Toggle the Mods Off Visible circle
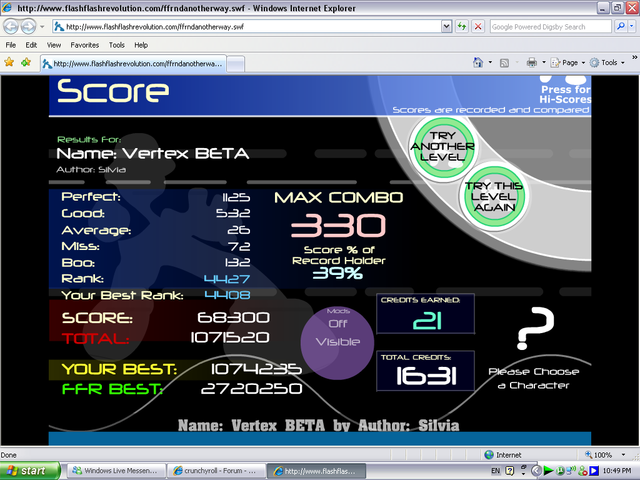 pyautogui.click(x=338, y=342)
